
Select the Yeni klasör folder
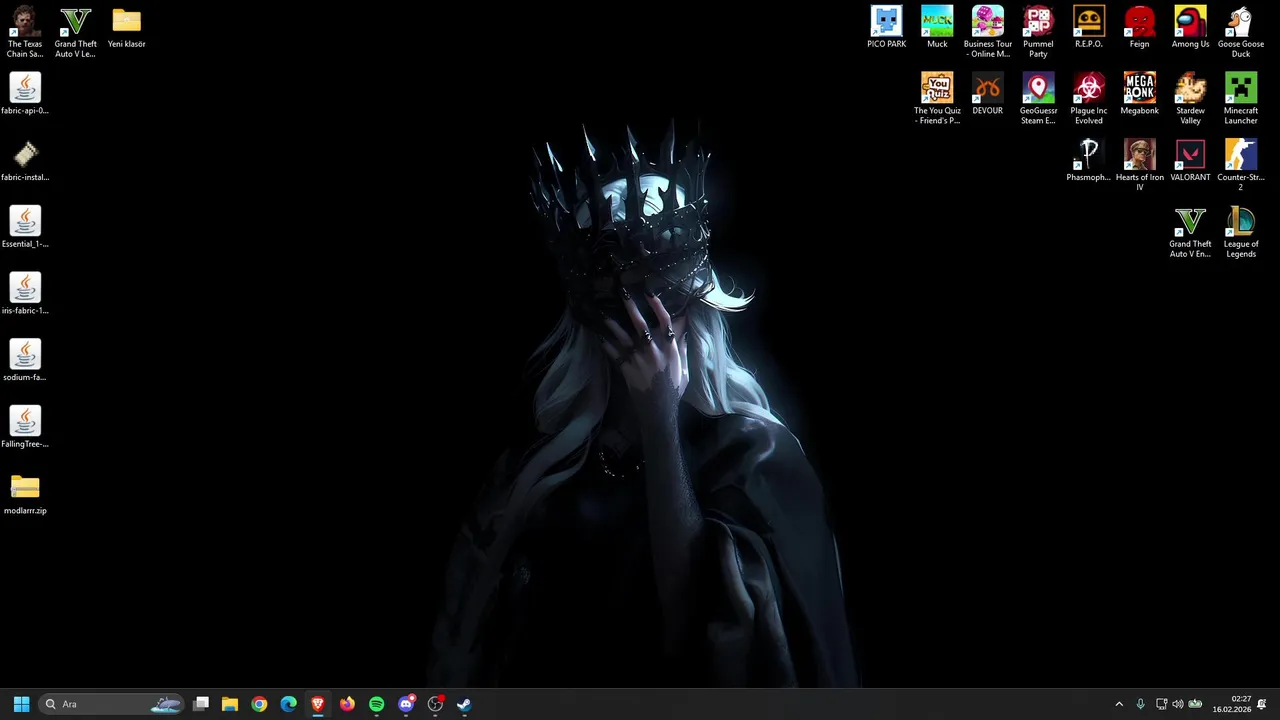[127, 28]
